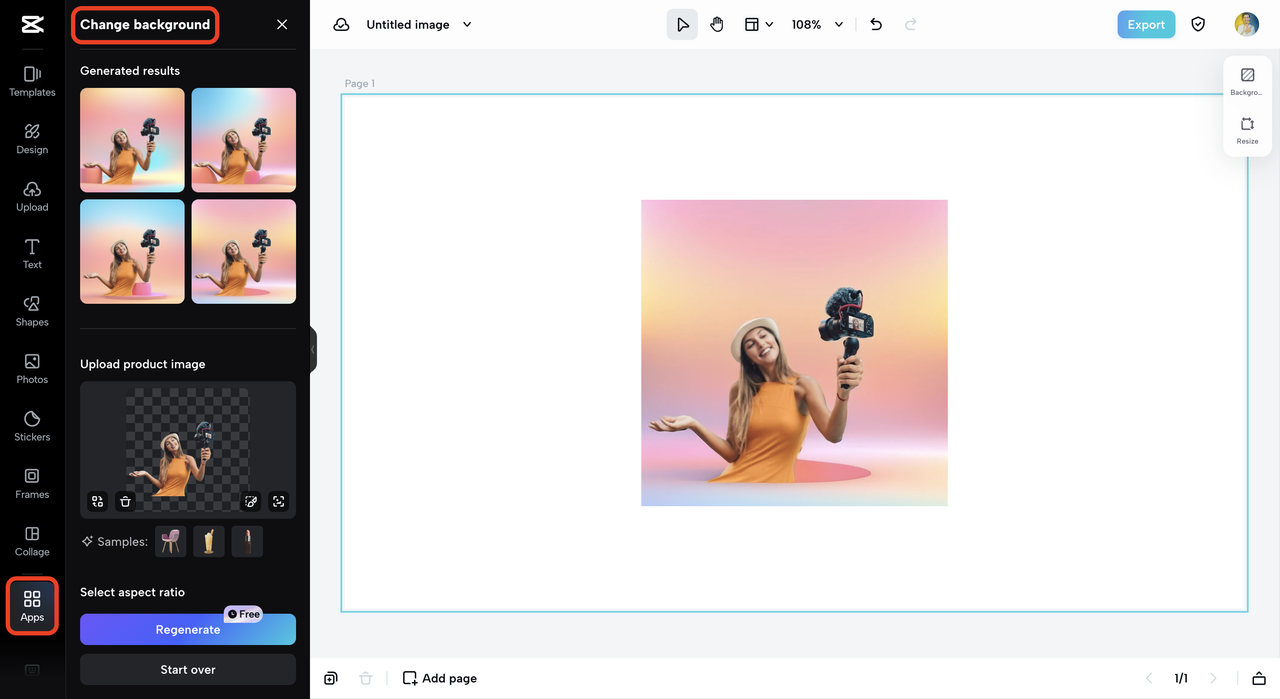Open the Design sidebar panel
Image resolution: width=1280 pixels, height=699 pixels.
(32, 139)
